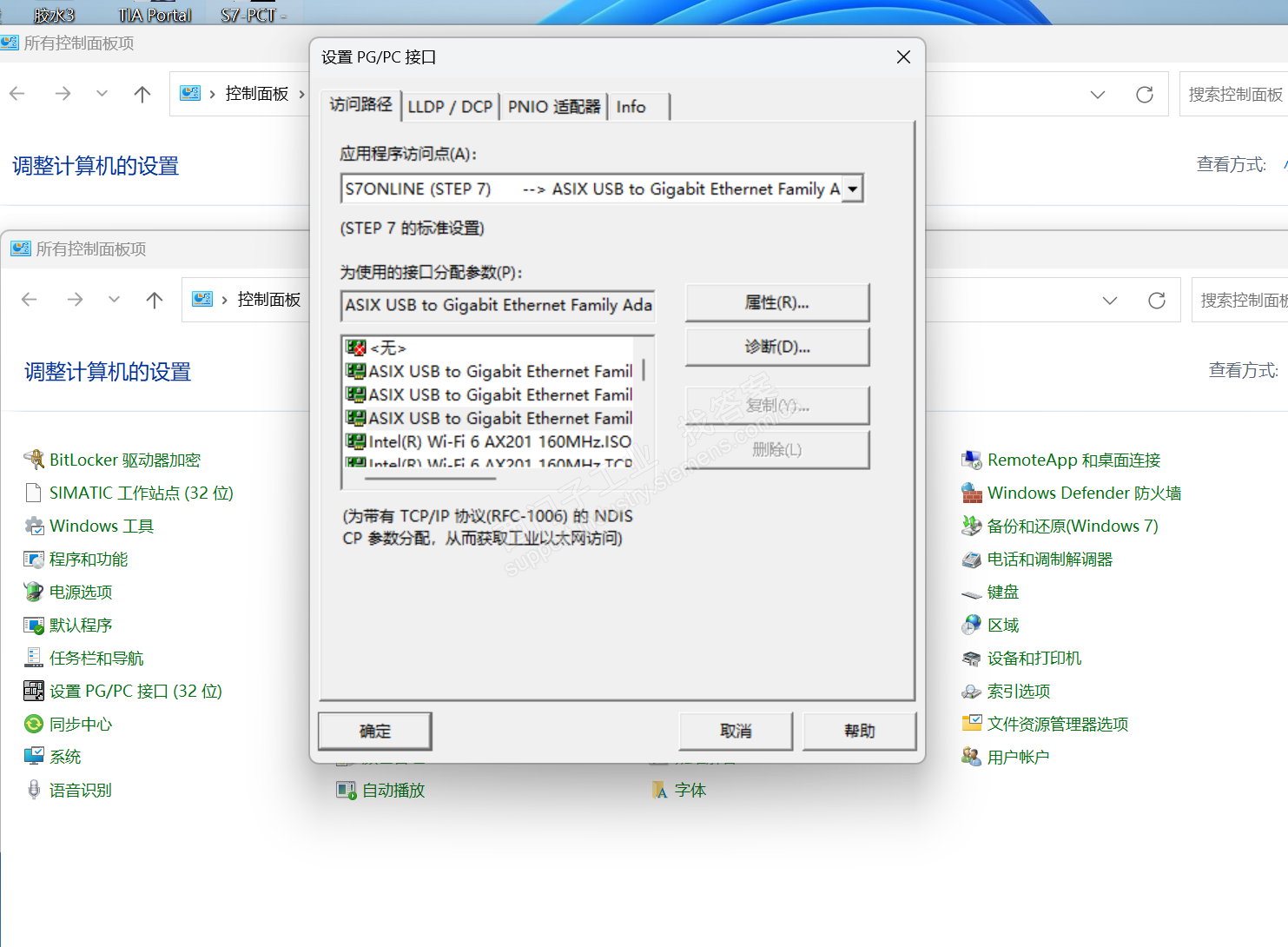Open Windows 工具 via its gear icon
The width and height of the screenshot is (1288, 947).
point(34,526)
